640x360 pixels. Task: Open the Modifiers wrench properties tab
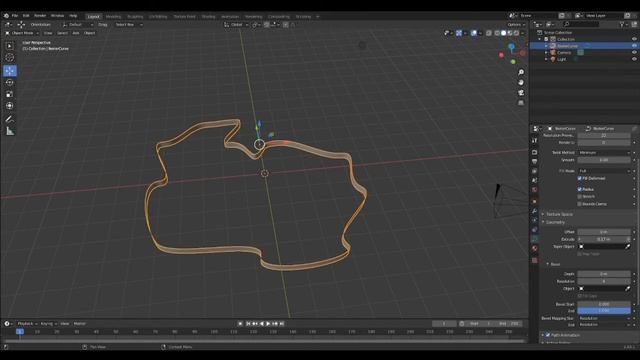(x=535, y=211)
